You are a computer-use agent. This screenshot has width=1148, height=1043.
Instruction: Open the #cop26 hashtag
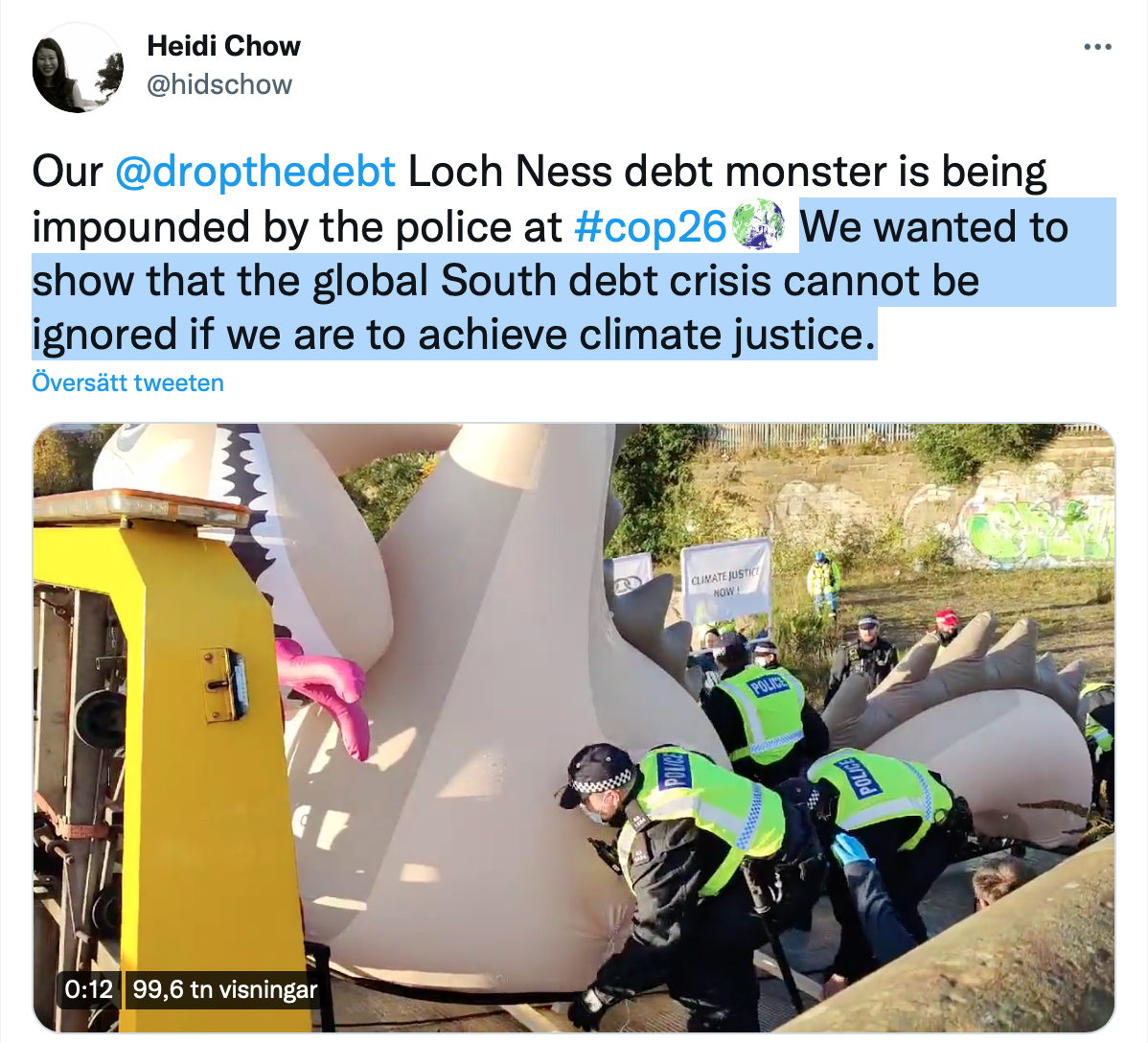(x=650, y=226)
